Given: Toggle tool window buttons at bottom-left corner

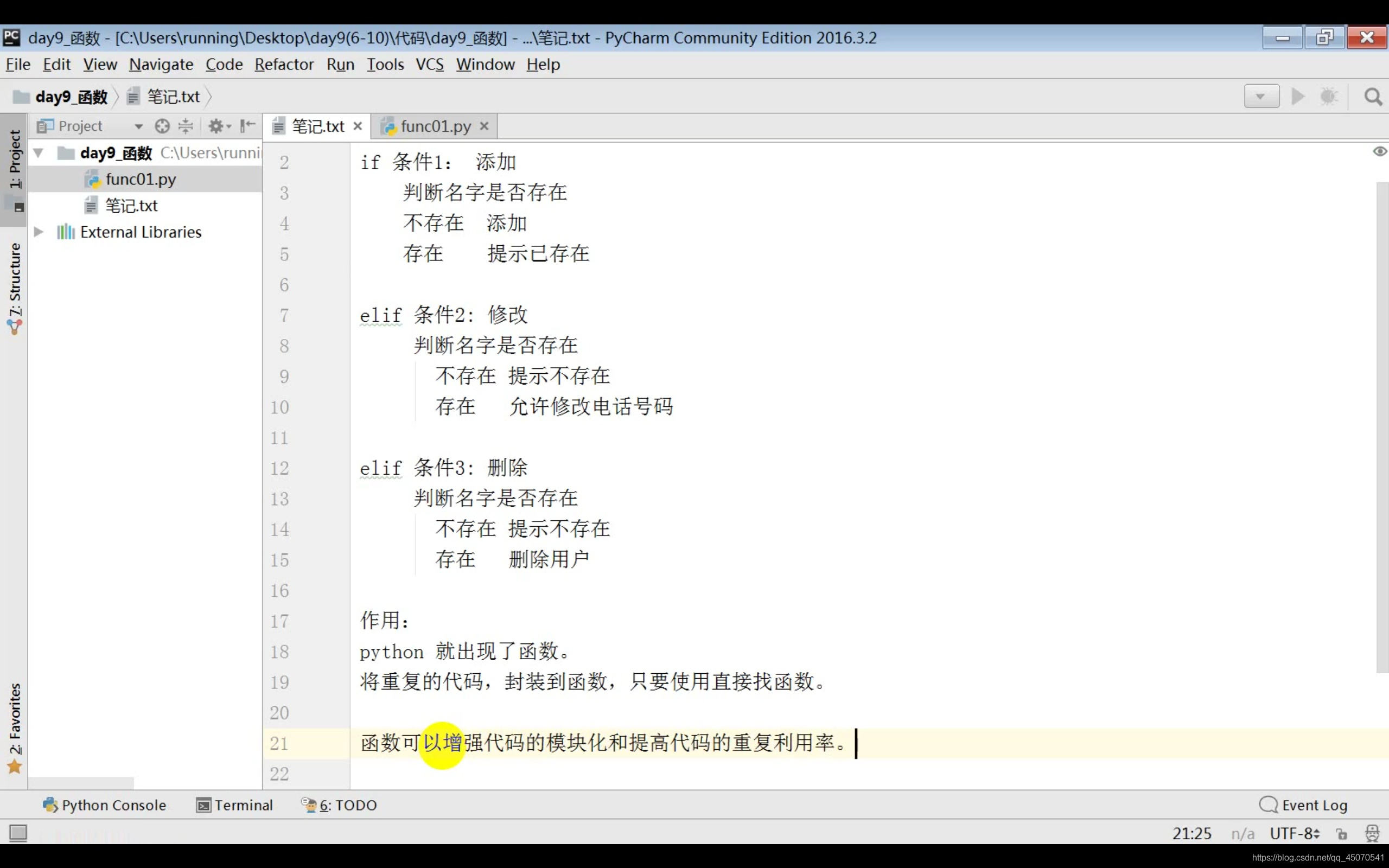Looking at the screenshot, I should [x=18, y=832].
